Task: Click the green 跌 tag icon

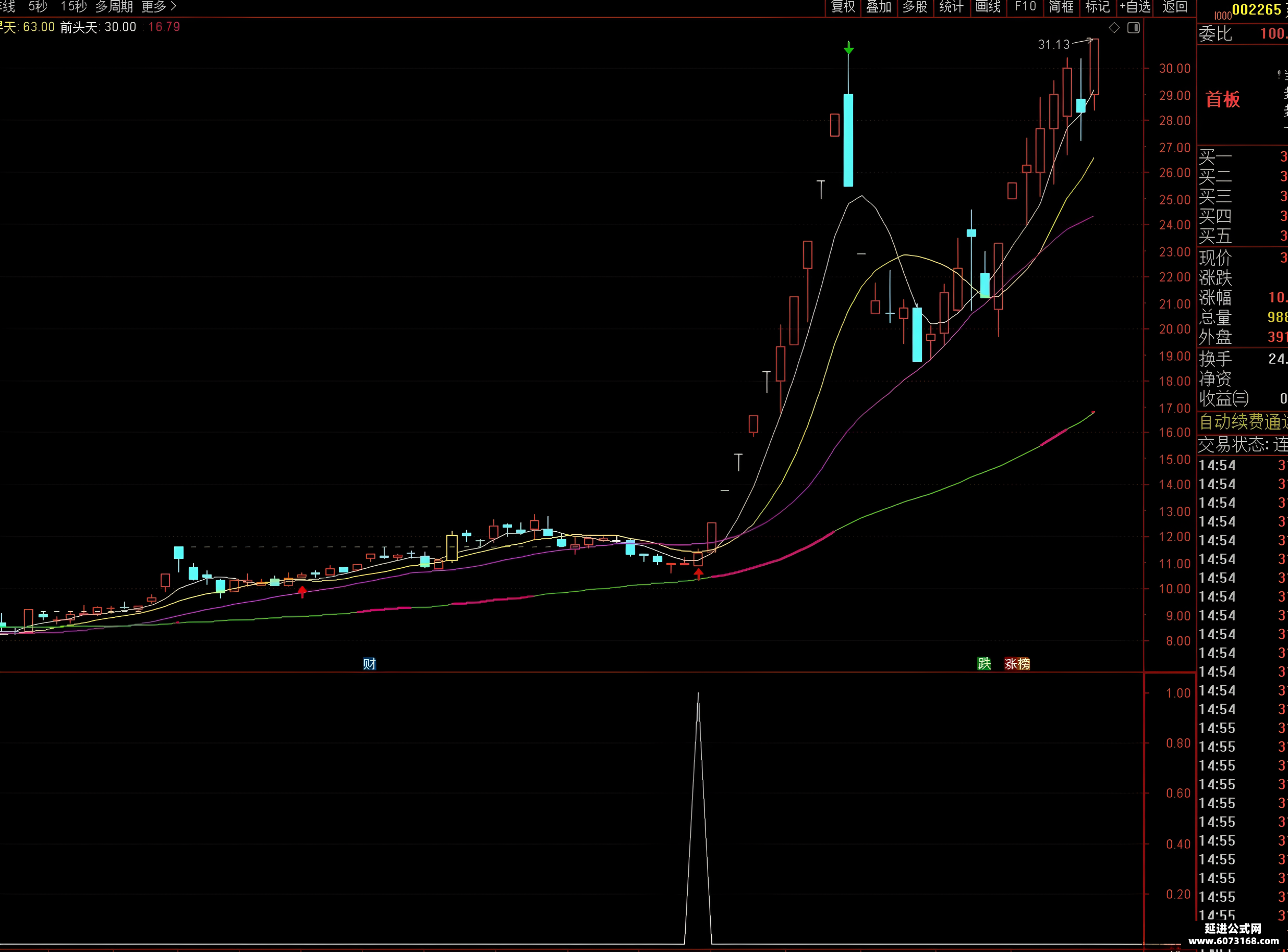Action: (983, 663)
